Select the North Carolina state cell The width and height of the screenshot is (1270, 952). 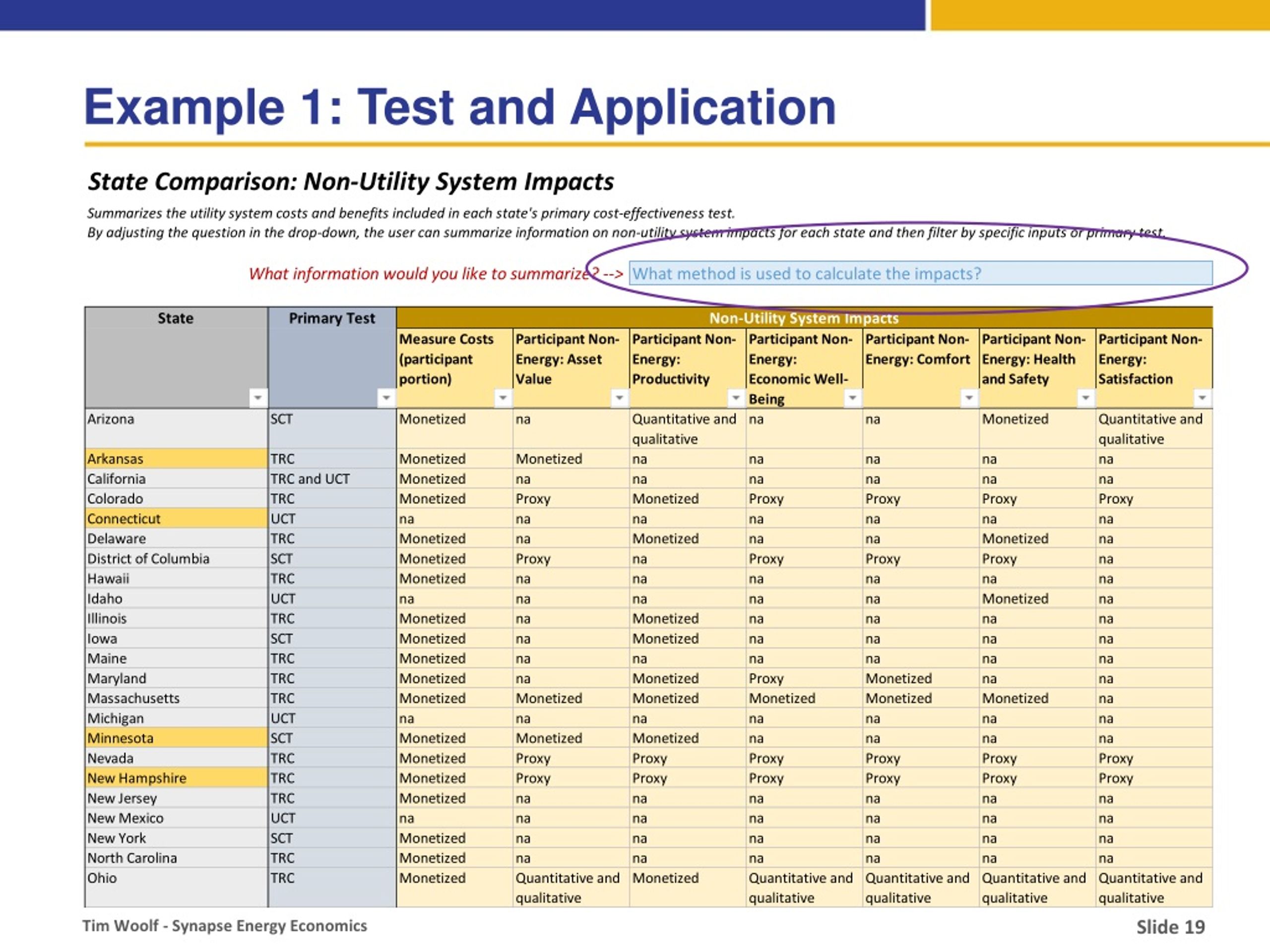click(x=176, y=858)
